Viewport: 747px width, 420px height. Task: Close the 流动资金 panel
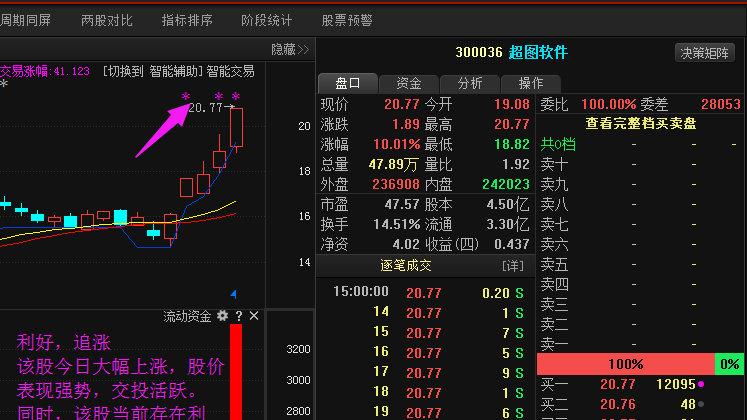coord(254,316)
